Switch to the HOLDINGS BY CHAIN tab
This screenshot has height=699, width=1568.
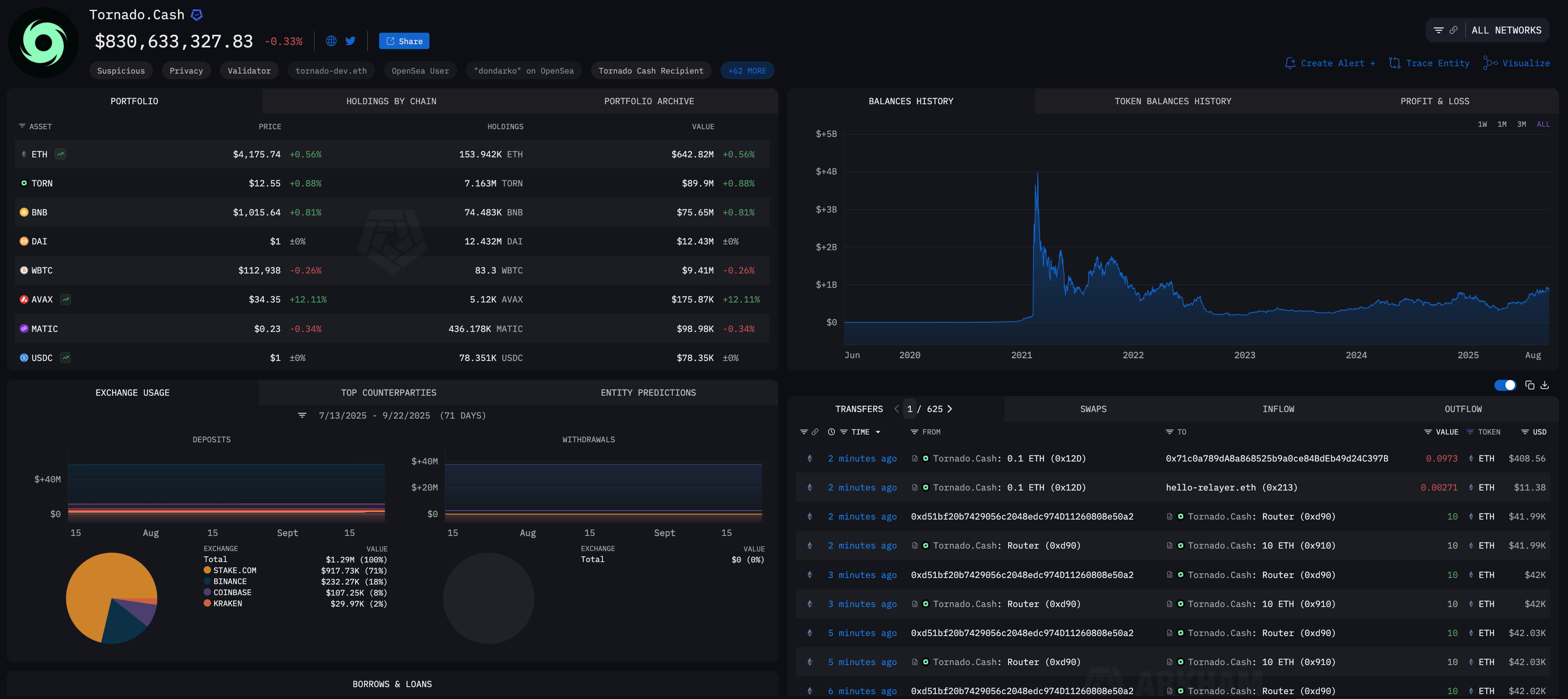click(x=391, y=101)
